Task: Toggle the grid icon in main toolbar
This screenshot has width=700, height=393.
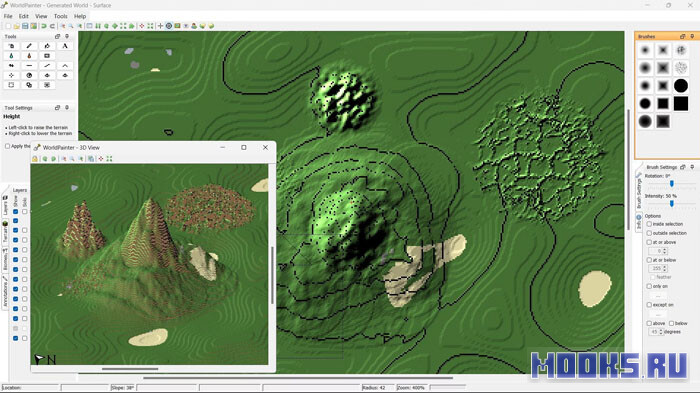Action: click(x=89, y=26)
